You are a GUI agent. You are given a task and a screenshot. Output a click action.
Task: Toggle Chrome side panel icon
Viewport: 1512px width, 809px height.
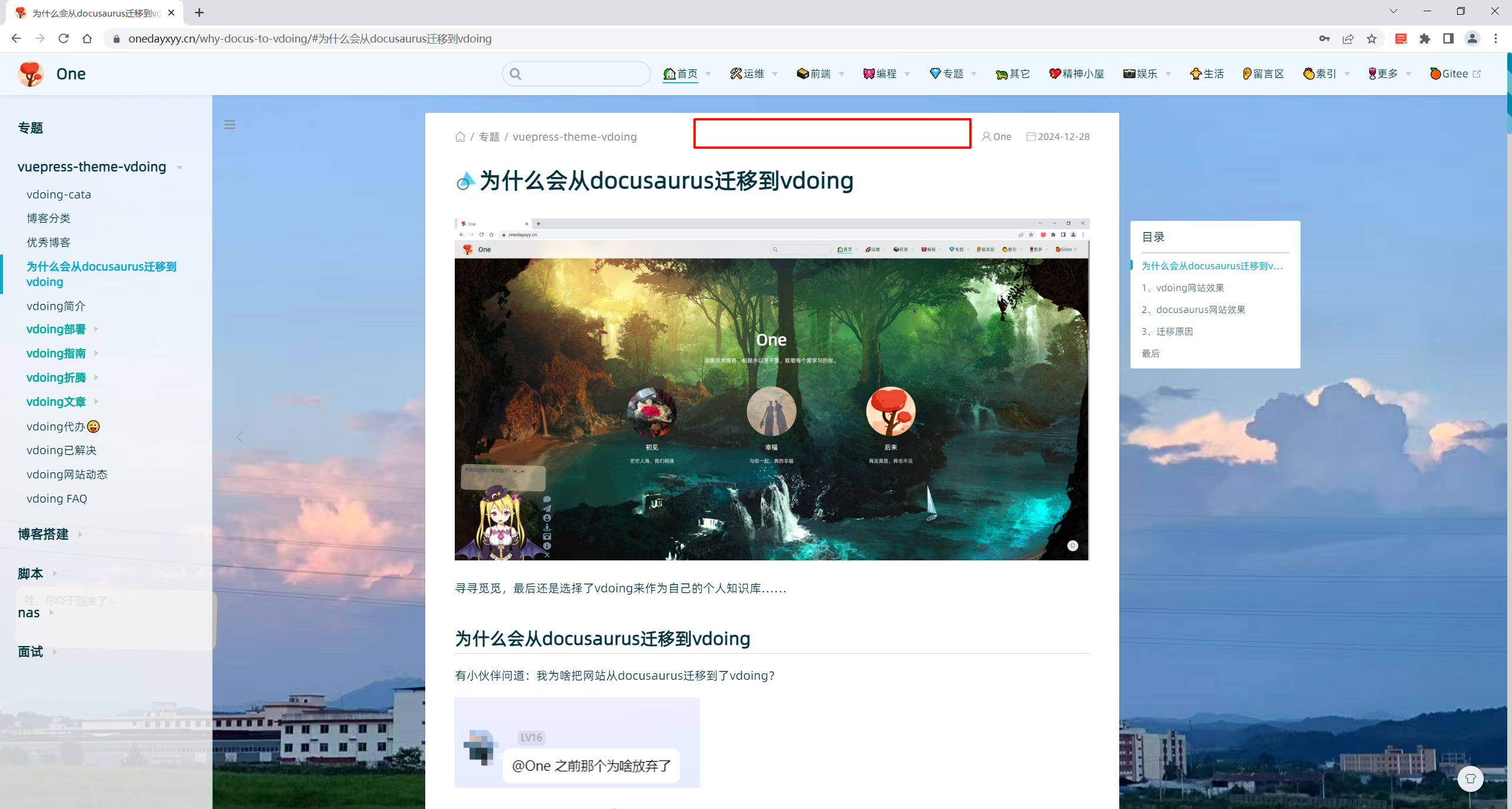[x=1448, y=38]
